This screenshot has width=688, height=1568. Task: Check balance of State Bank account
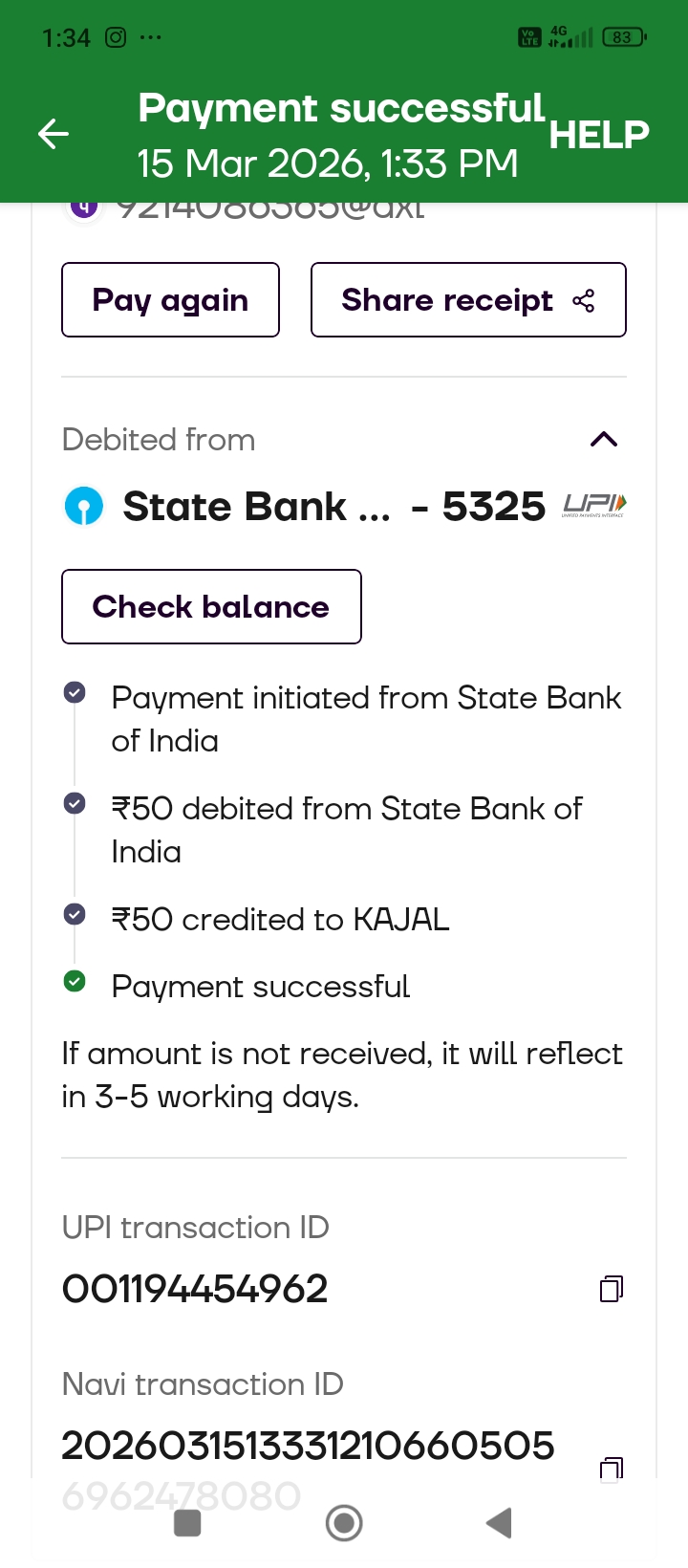[211, 607]
